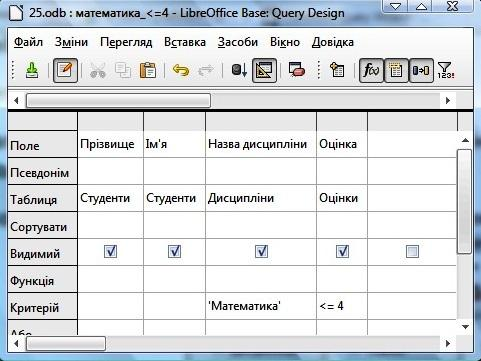Screen dimensions: 481x361
Task: Toggle Edit Data mode icon
Action: pos(65,70)
